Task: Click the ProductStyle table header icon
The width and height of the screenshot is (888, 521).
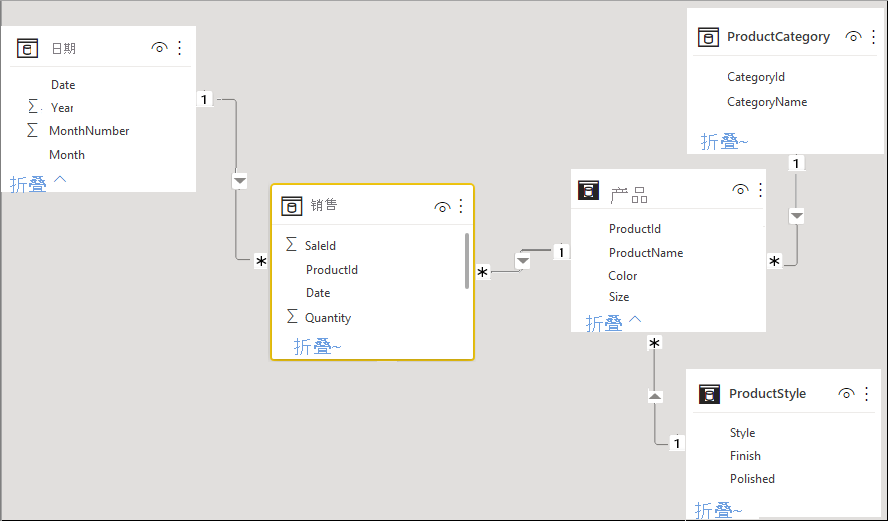Action: pos(709,394)
